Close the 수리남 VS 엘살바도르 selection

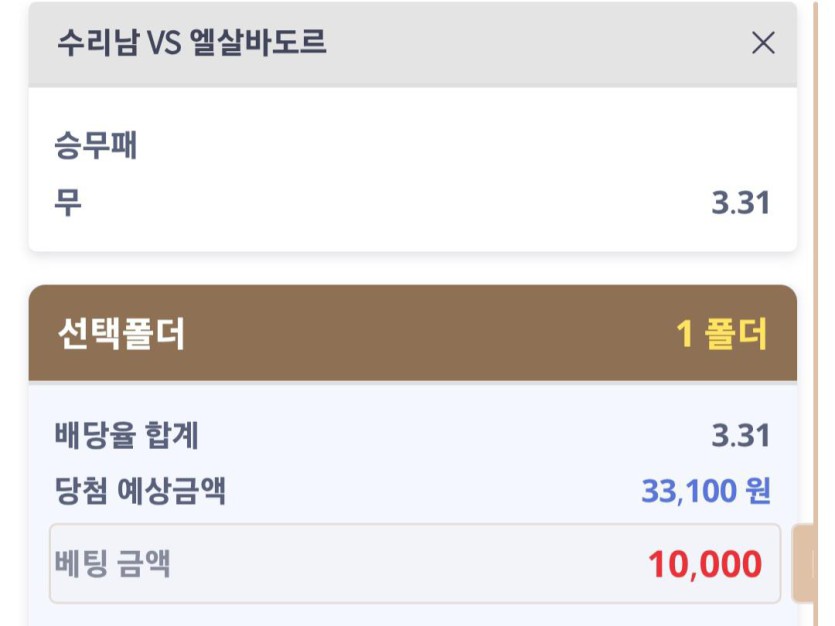[763, 43]
